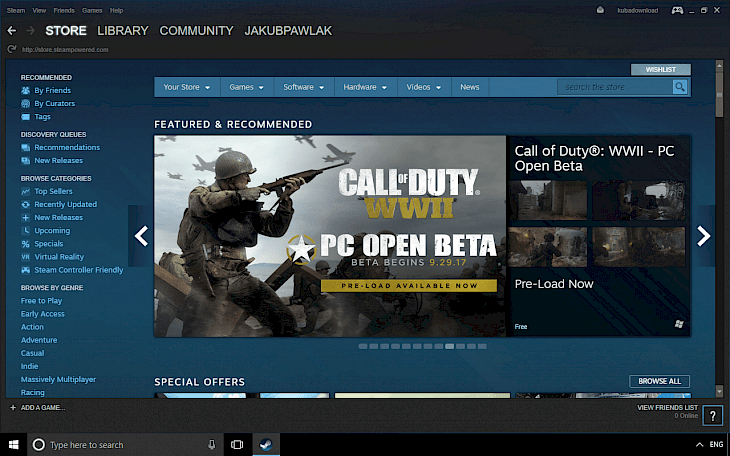Click the plus icon by New Releases under Browse Categories

(x=26, y=217)
